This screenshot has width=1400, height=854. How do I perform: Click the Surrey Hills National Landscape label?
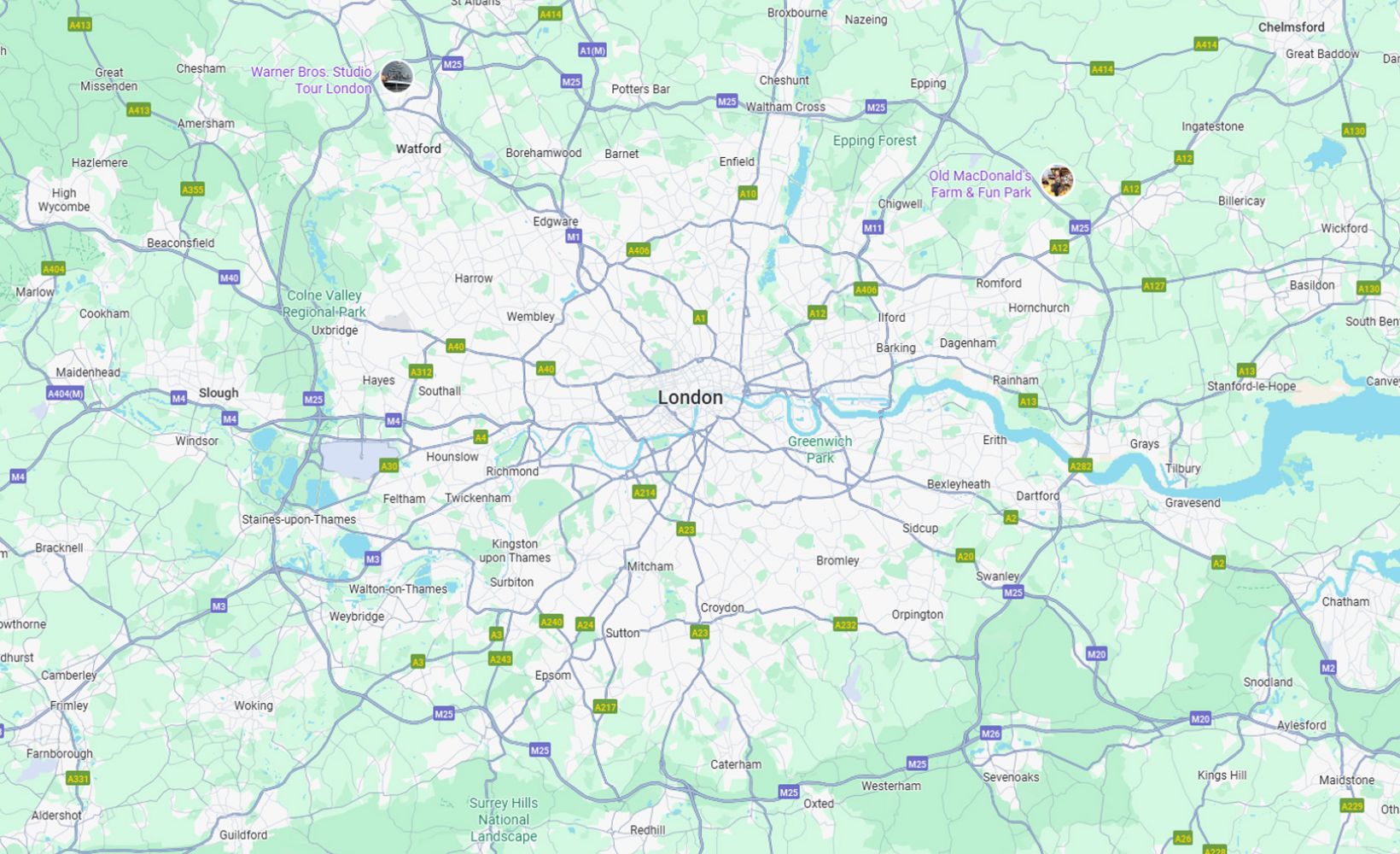pyautogui.click(x=504, y=820)
